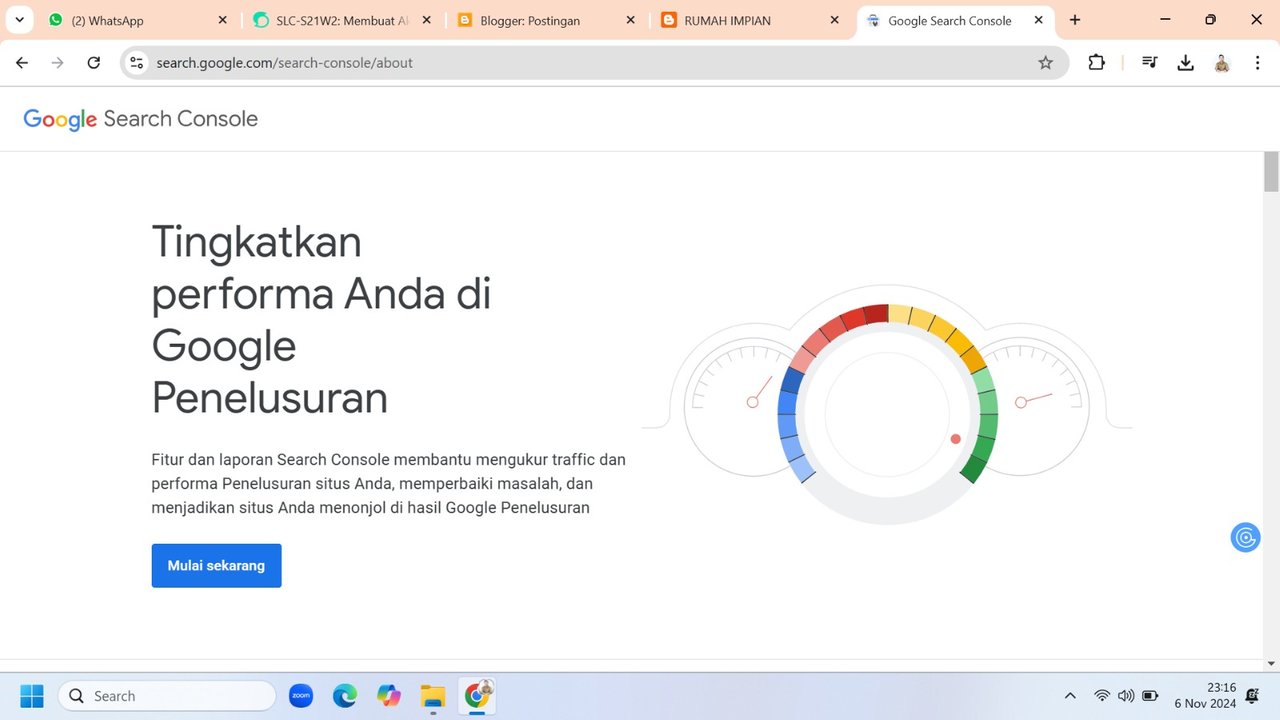1280x720 pixels.
Task: Minimize the Chrome window
Action: click(1165, 20)
